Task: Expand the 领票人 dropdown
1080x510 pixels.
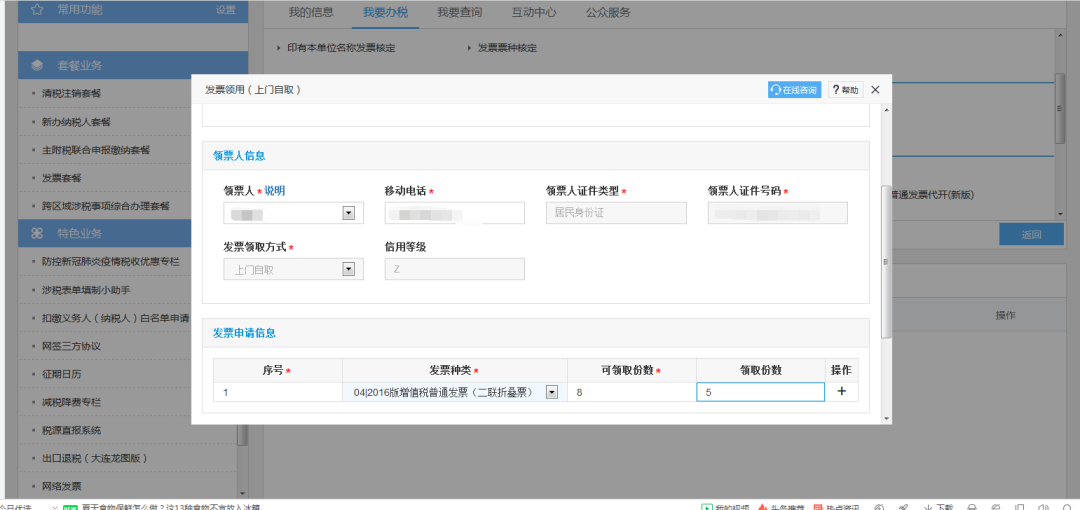Action: click(349, 213)
